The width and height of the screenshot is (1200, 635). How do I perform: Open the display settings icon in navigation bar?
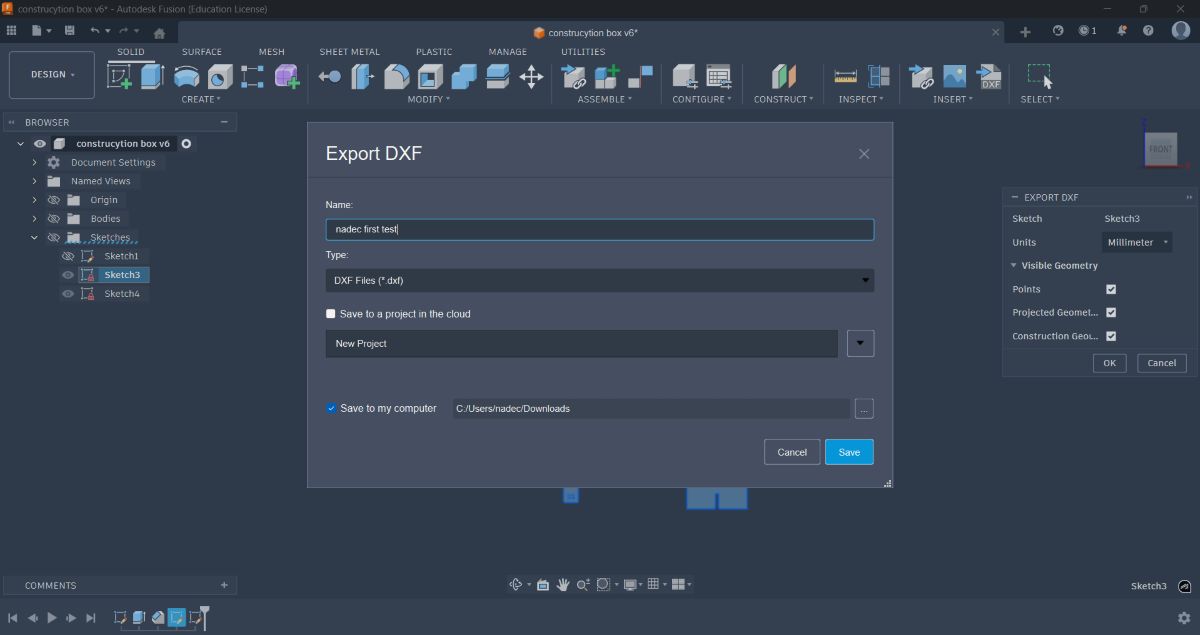click(x=630, y=584)
